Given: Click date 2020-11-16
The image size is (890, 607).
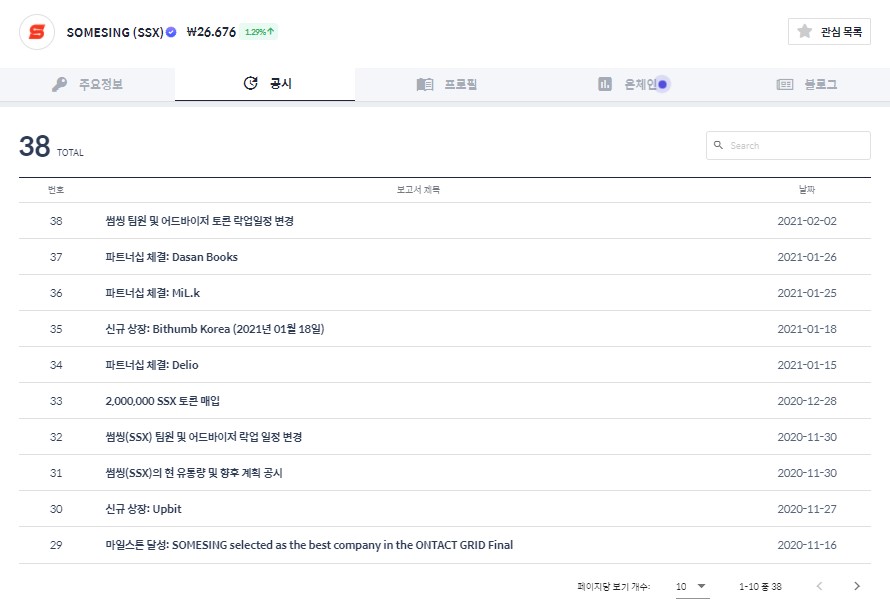Looking at the screenshot, I should pyautogui.click(x=807, y=545).
